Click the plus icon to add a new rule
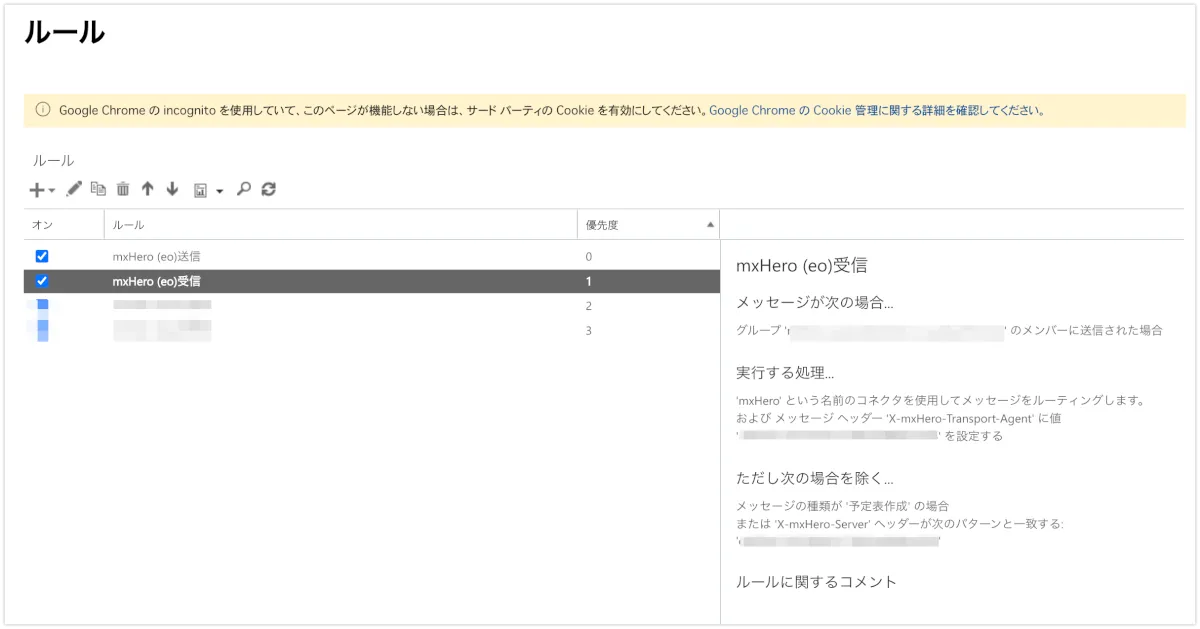 37,189
